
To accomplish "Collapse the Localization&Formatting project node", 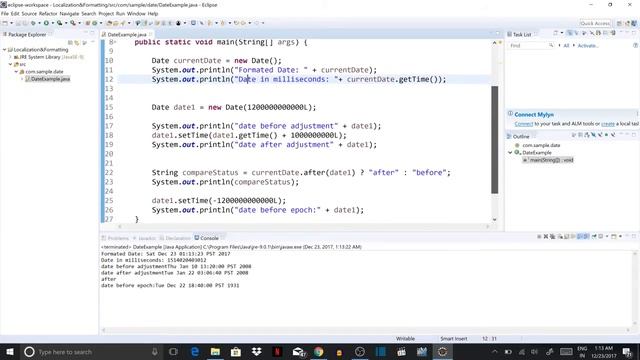I will click(x=4, y=50).
